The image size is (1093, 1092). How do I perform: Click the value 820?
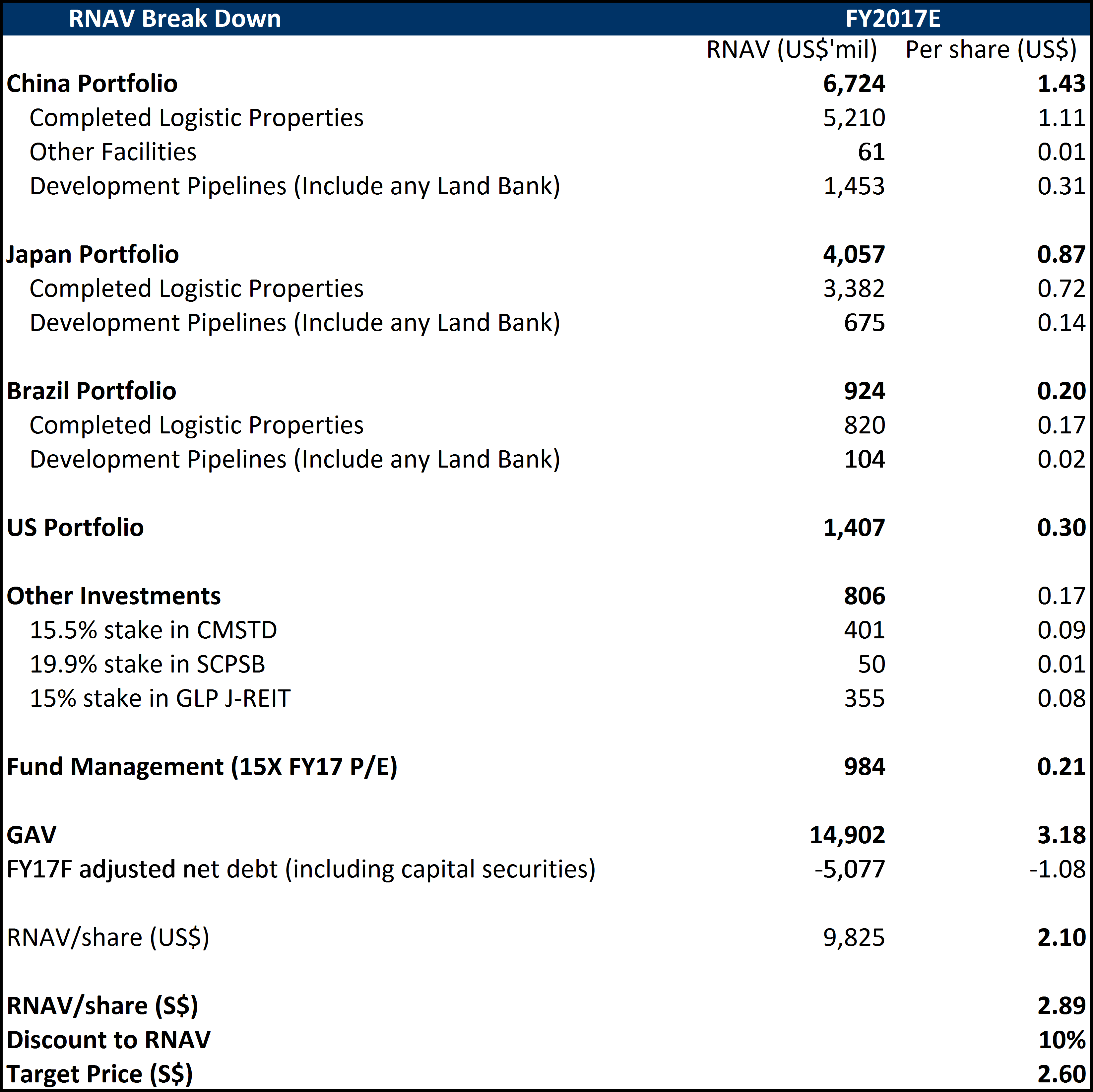865,425
